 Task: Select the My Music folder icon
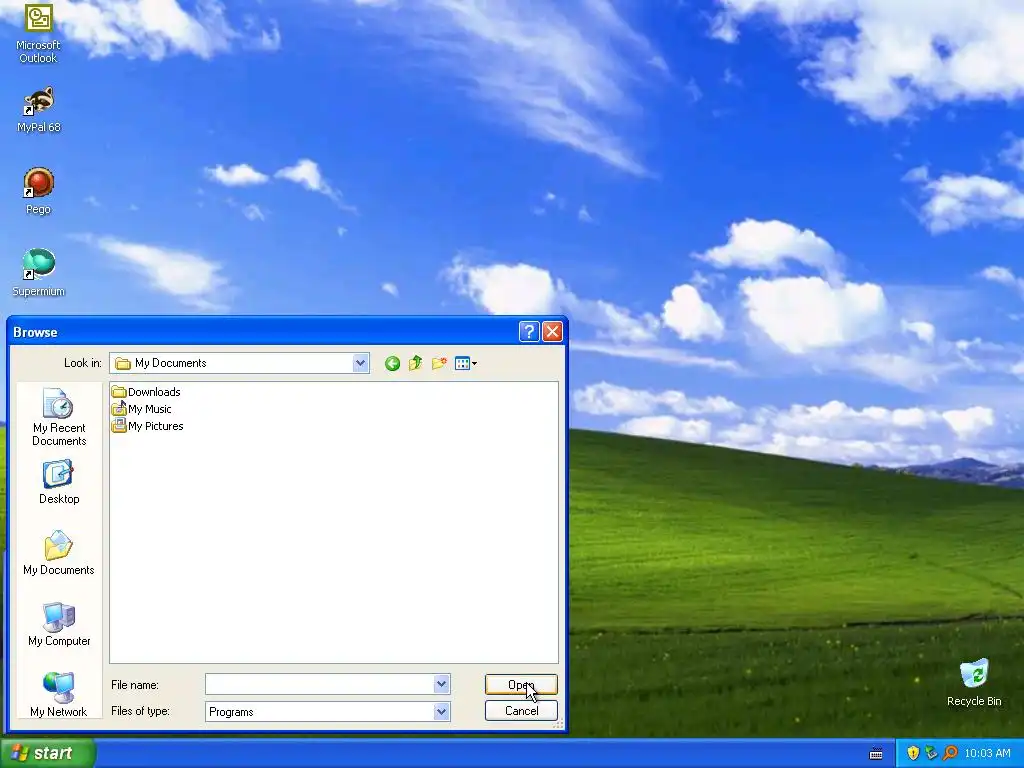click(x=118, y=409)
